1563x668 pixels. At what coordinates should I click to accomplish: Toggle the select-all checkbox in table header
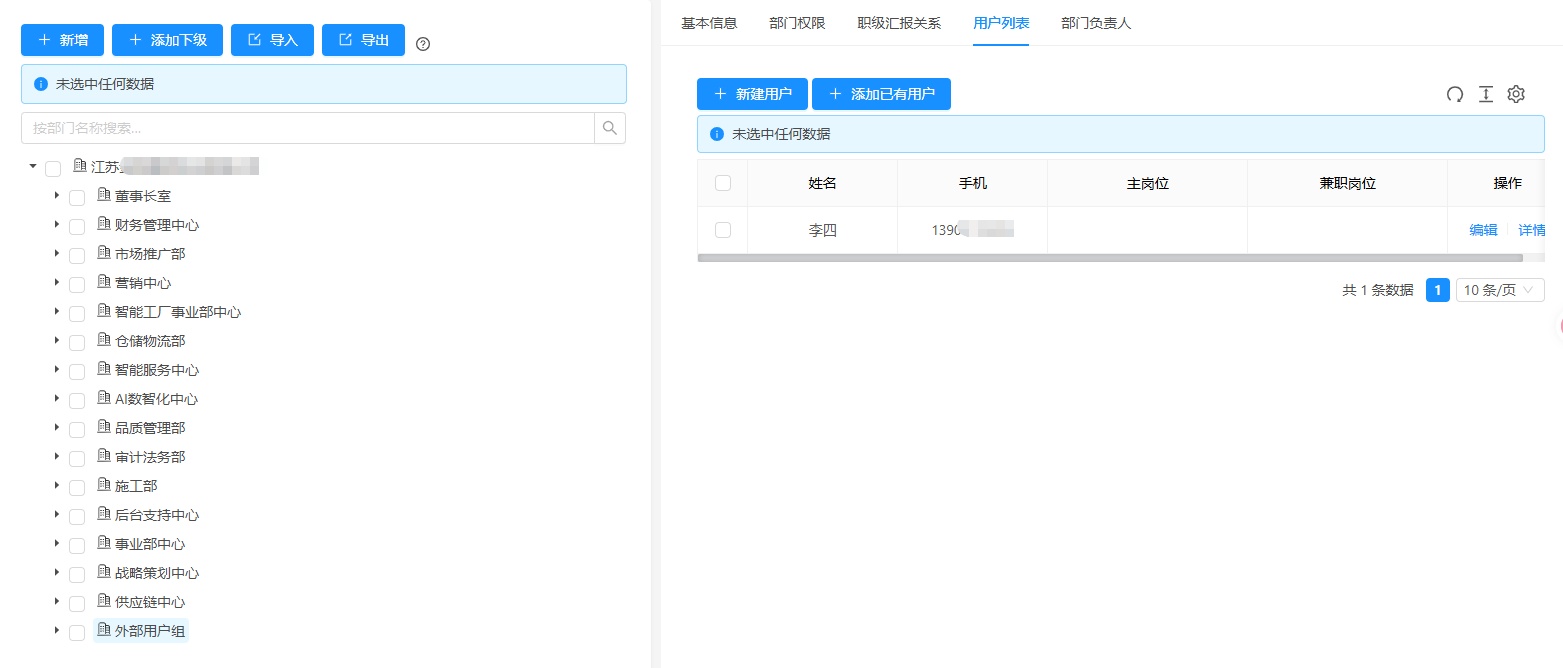coord(723,183)
